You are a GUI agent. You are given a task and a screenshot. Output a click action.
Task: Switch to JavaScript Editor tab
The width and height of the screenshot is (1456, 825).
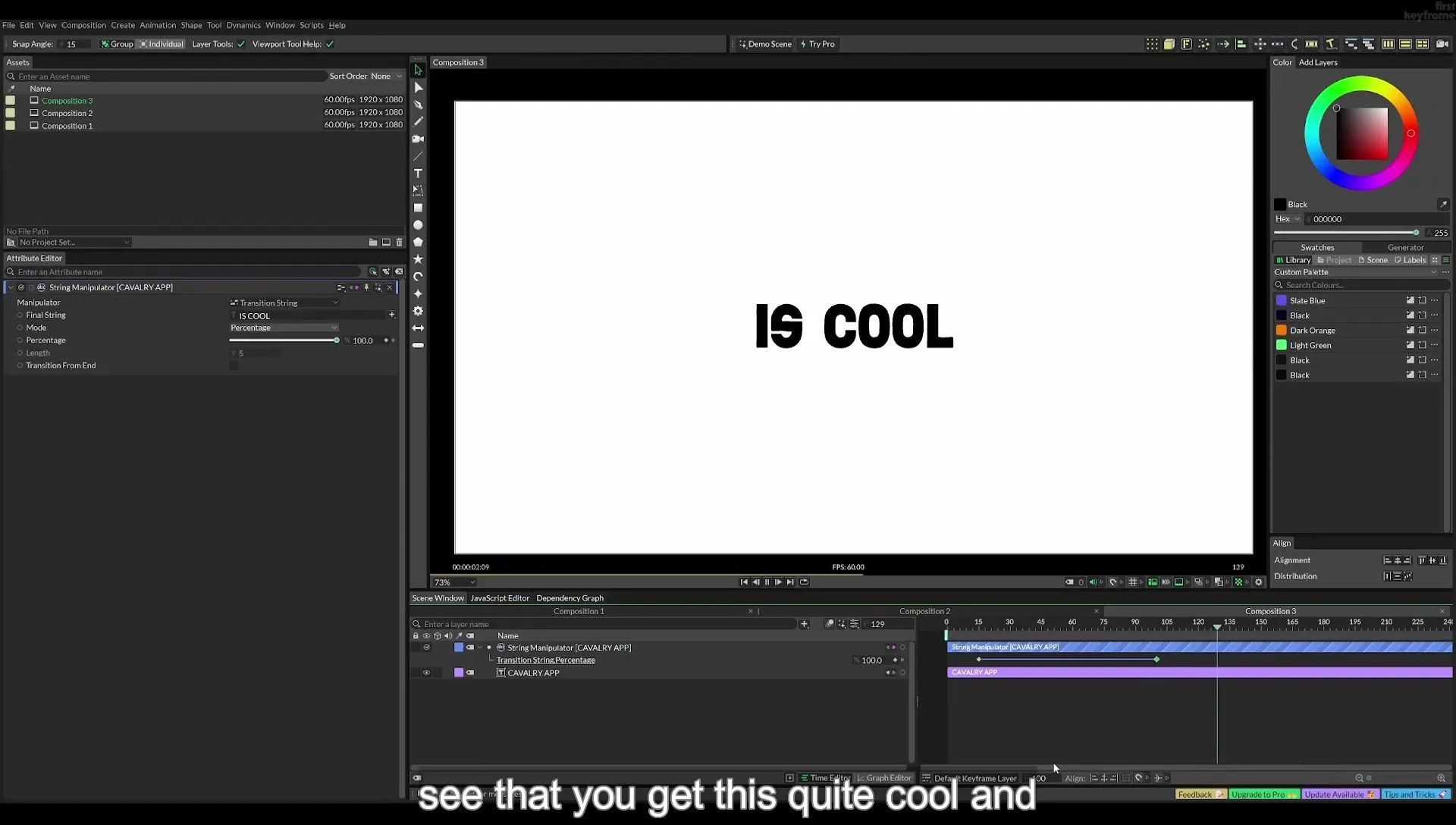(x=500, y=598)
